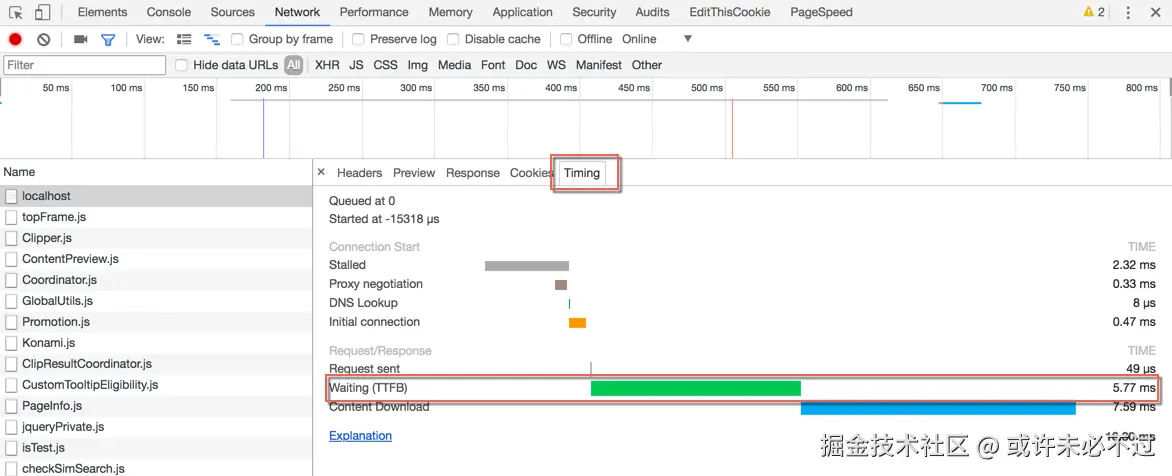Filter requests by Other
This screenshot has height=476, width=1172.
(x=647, y=65)
